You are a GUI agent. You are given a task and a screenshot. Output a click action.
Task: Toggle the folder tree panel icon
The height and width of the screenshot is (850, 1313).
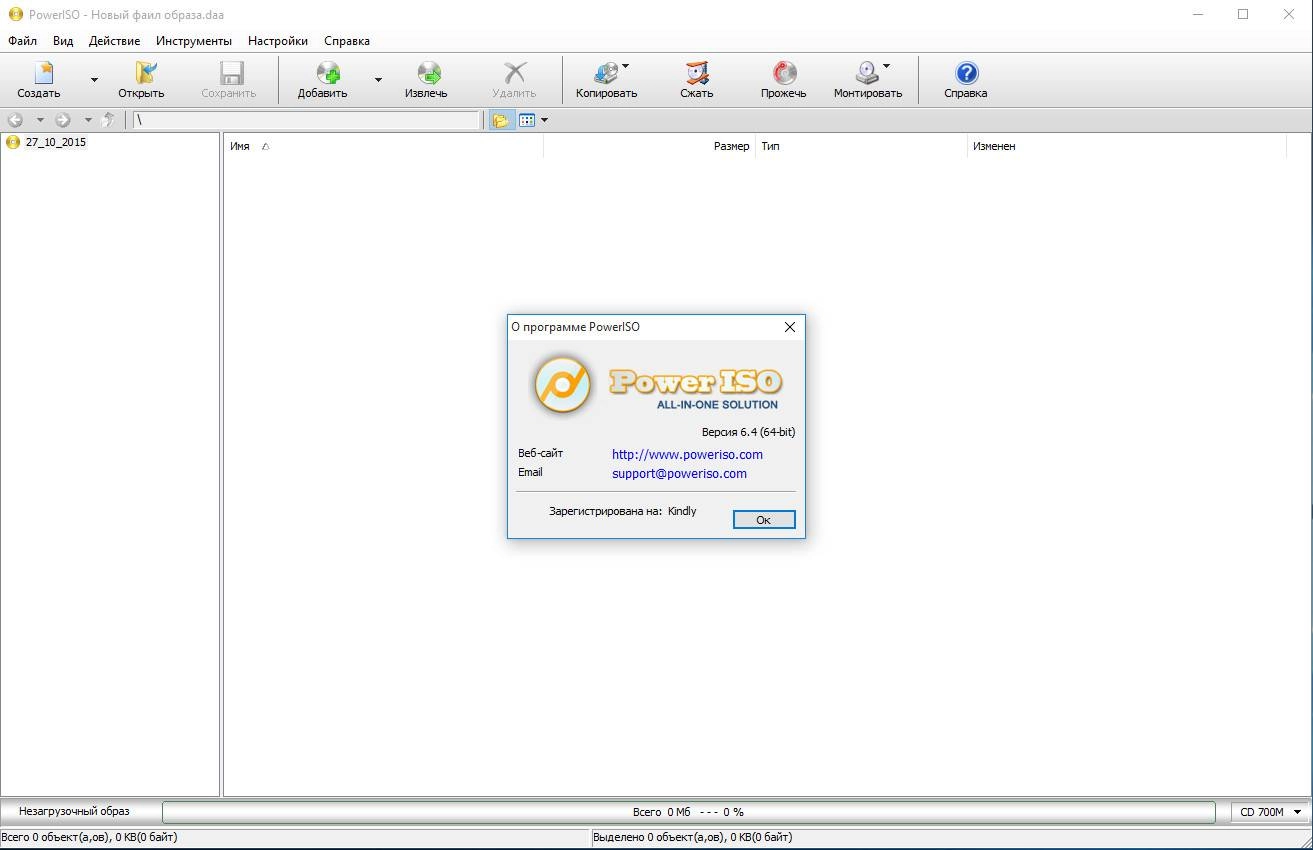coord(500,120)
